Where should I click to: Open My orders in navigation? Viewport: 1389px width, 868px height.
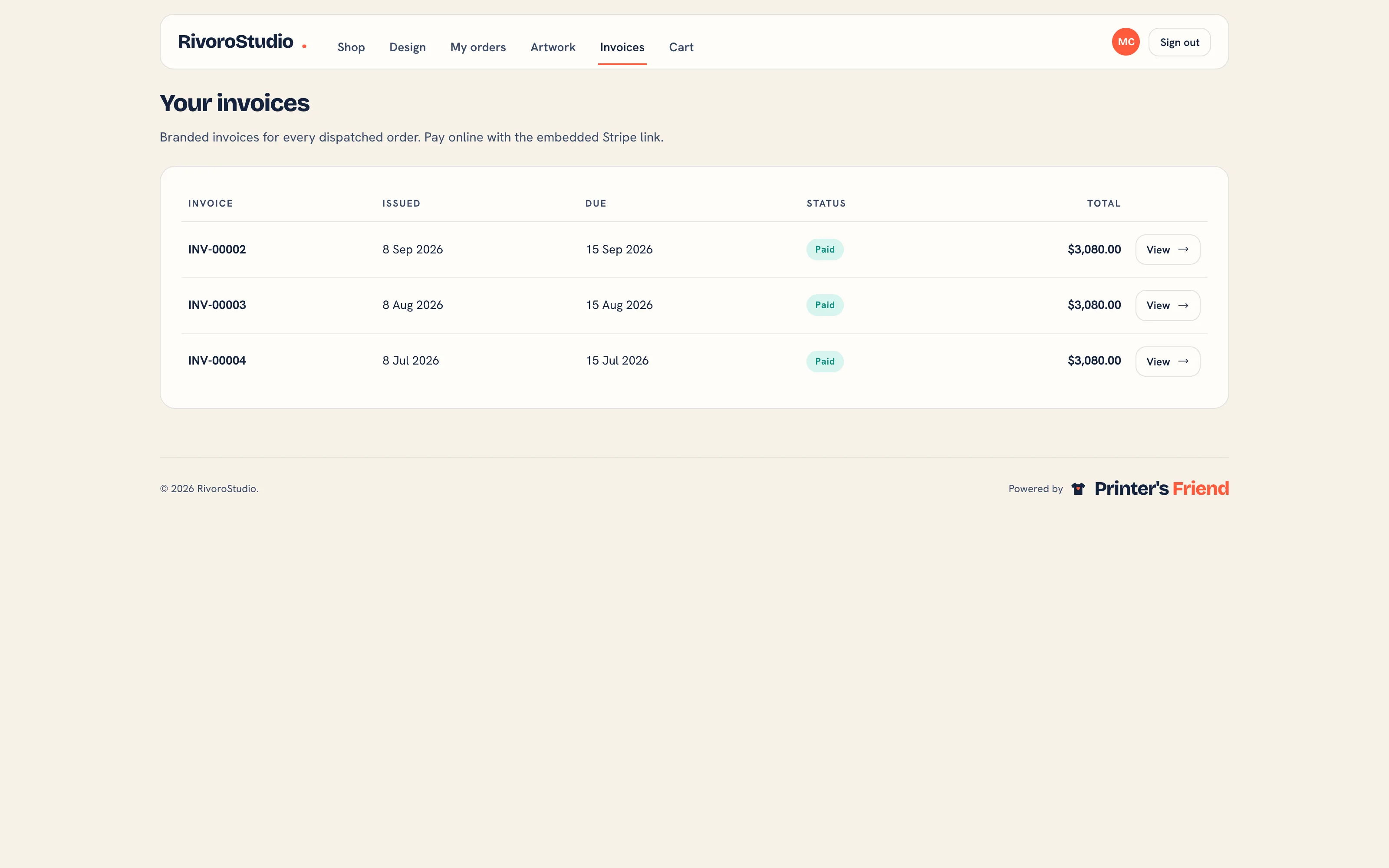point(477,47)
